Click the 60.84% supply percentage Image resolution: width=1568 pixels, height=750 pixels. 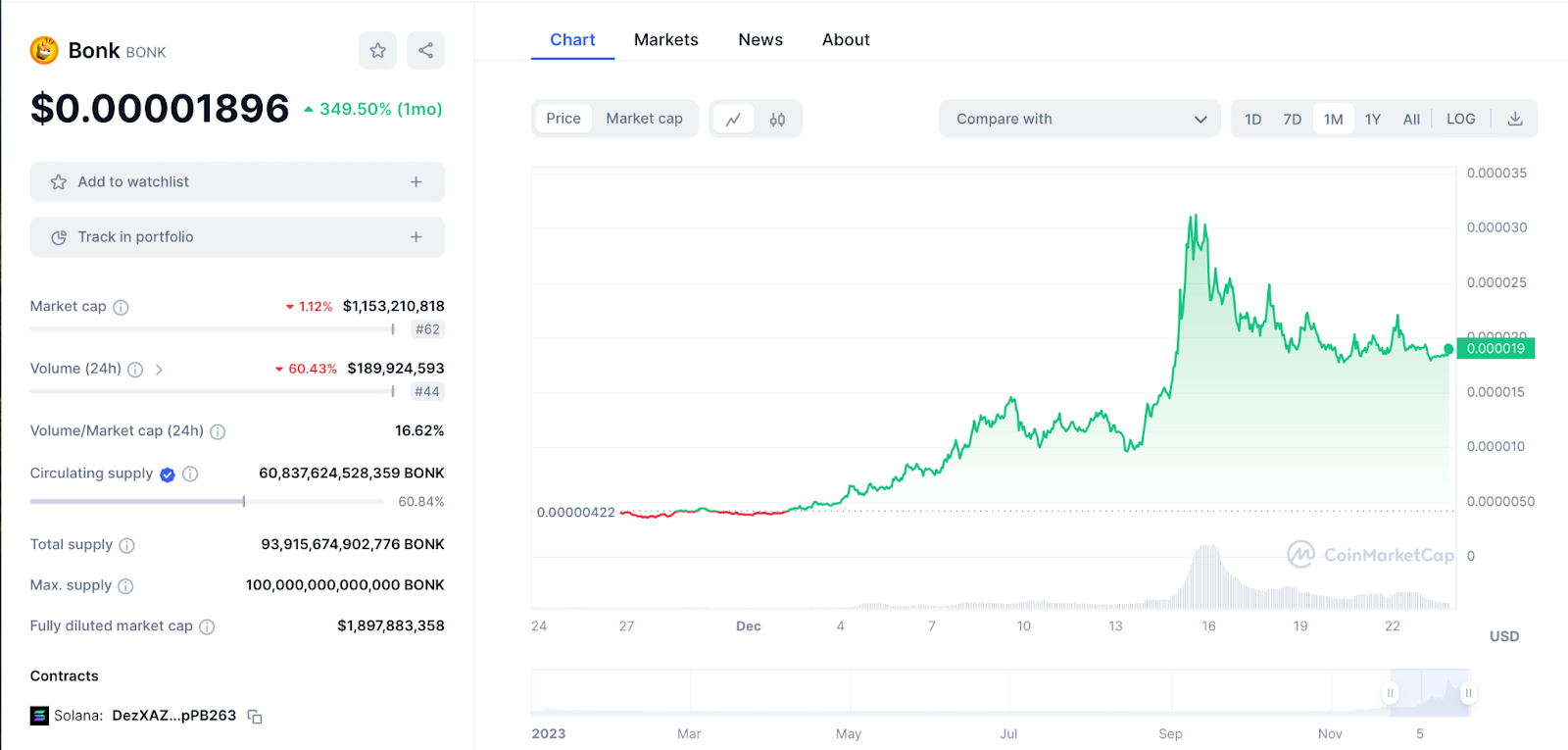coord(421,502)
